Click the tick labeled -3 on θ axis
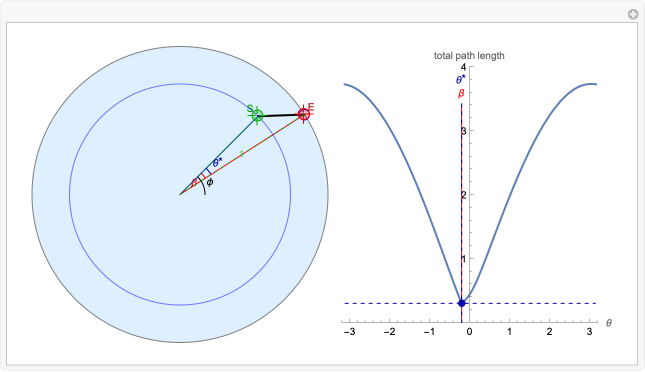The height and width of the screenshot is (372, 645). coord(350,332)
